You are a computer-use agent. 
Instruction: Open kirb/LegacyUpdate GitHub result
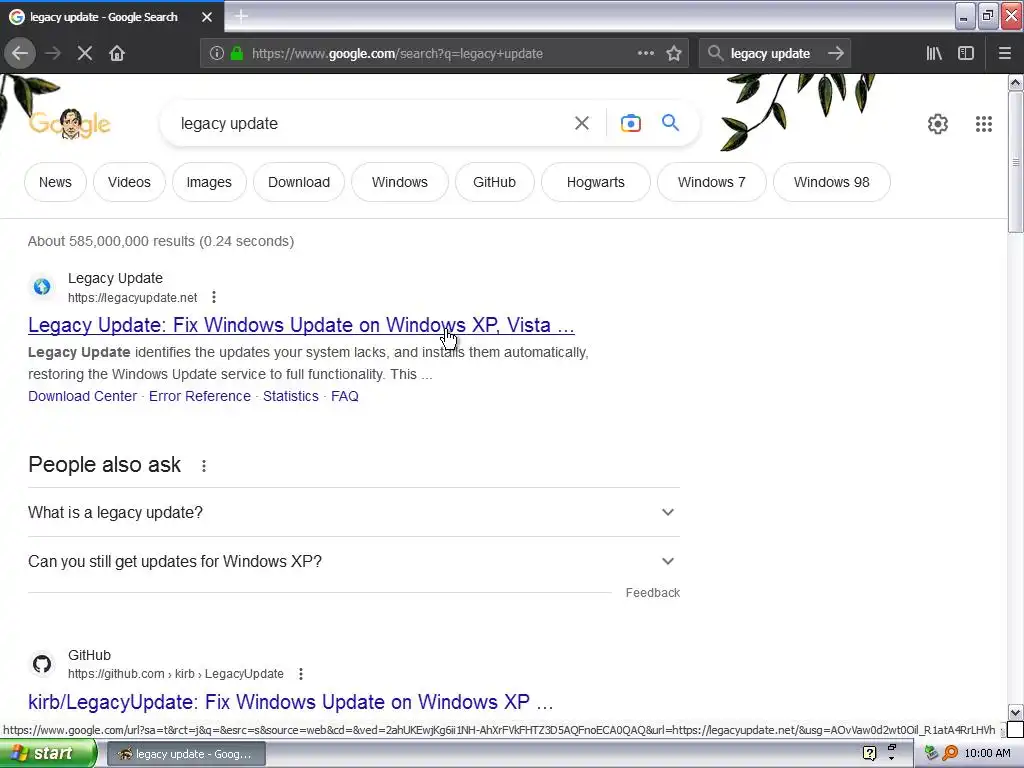[x=291, y=702]
